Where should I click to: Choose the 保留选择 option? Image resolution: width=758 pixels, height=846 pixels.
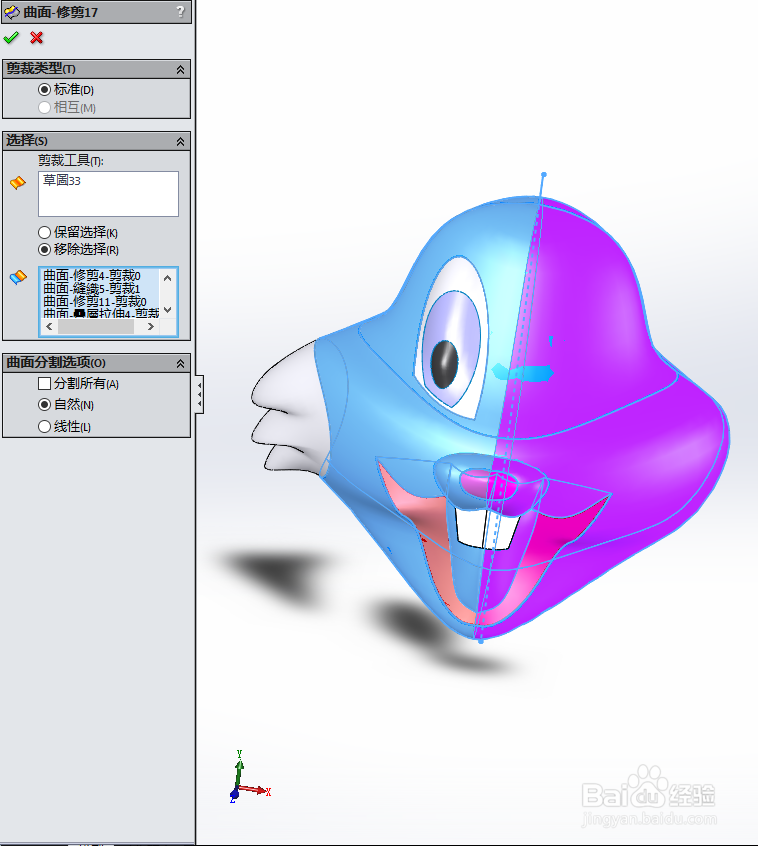click(45, 233)
